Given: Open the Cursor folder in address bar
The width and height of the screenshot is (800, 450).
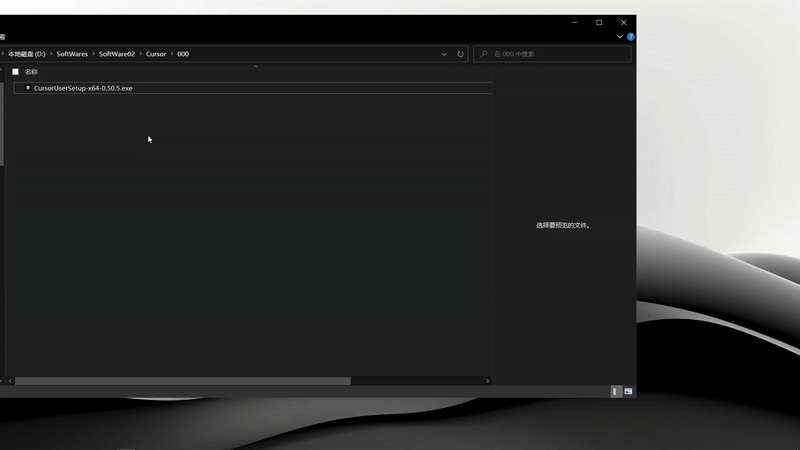Looking at the screenshot, I should (x=156, y=54).
